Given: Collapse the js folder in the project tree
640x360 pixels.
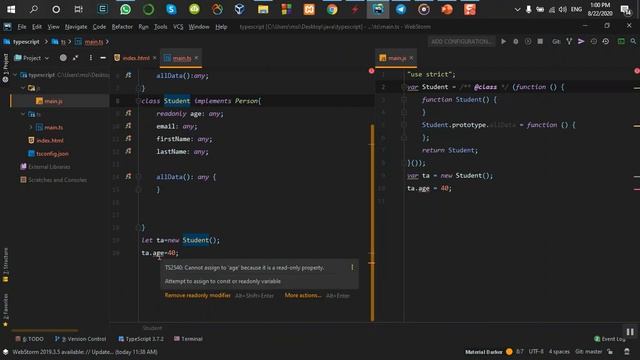Looking at the screenshot, I should click(23, 88).
